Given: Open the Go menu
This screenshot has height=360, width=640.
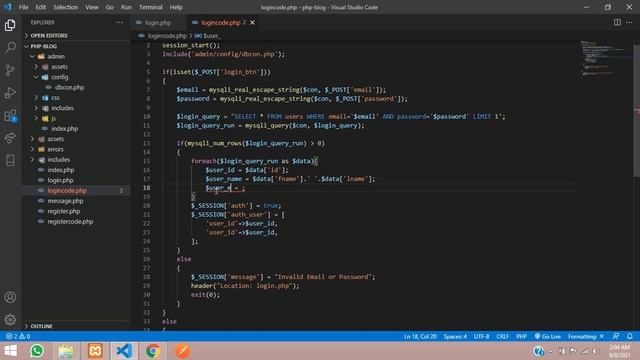Looking at the screenshot, I should [109, 7].
